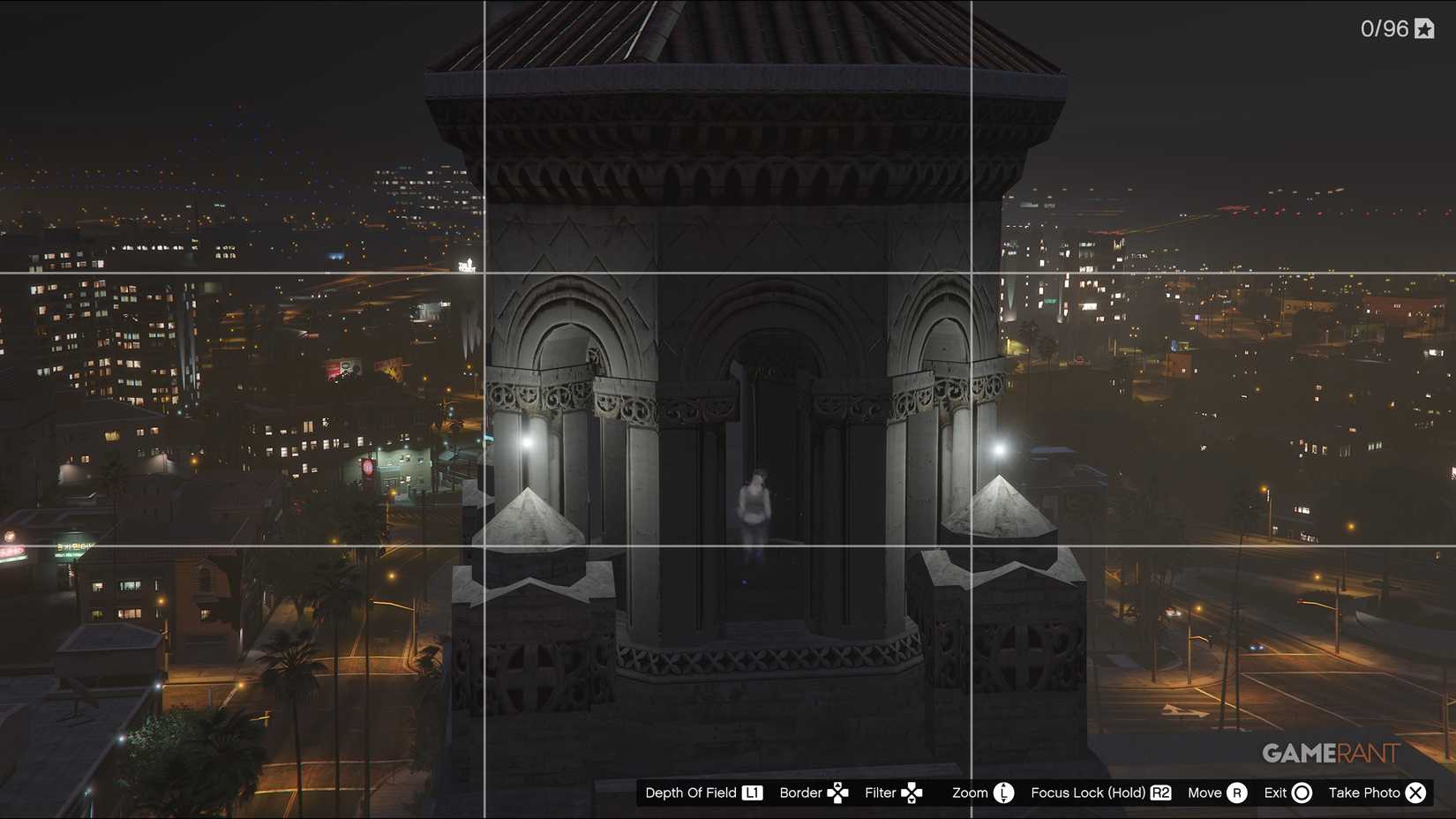Click the Move label
The image size is (1456, 819).
[x=1205, y=793]
